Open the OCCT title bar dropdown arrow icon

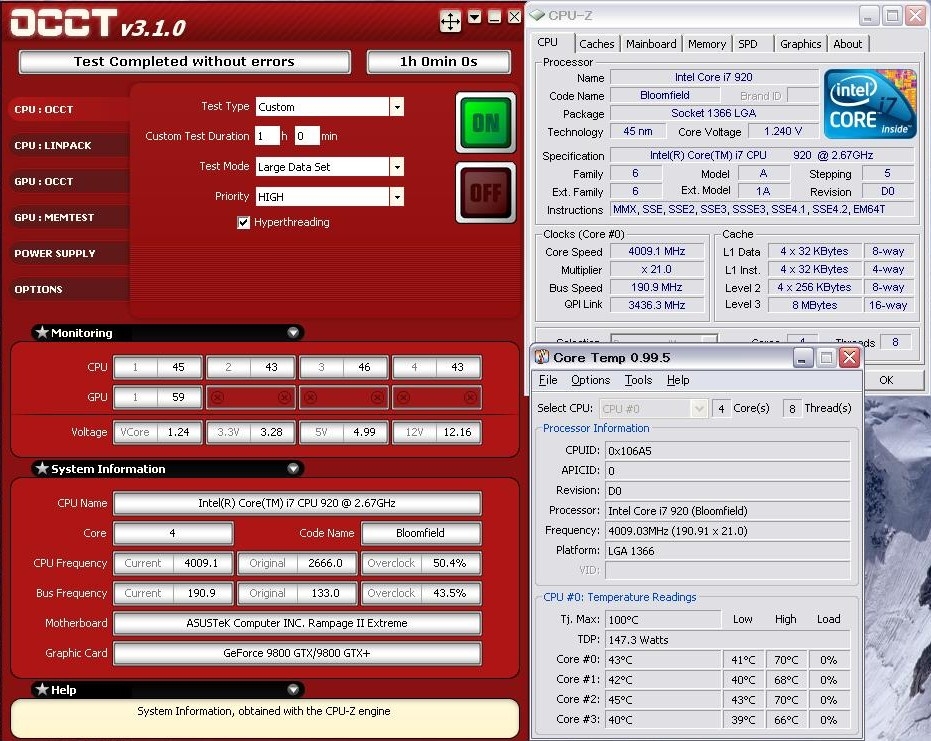click(474, 17)
